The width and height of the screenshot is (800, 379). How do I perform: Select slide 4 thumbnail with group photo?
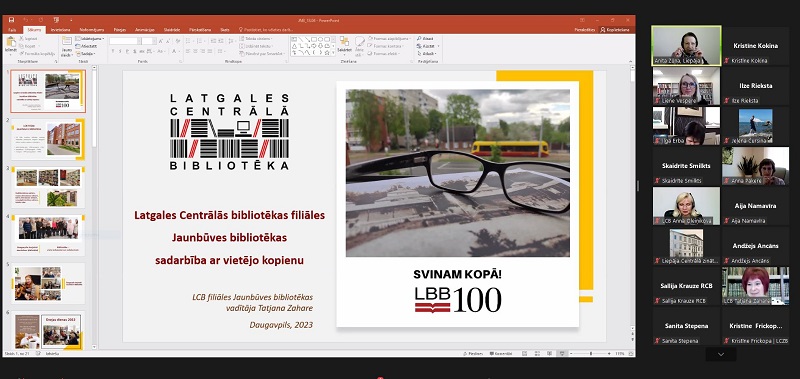click(48, 235)
